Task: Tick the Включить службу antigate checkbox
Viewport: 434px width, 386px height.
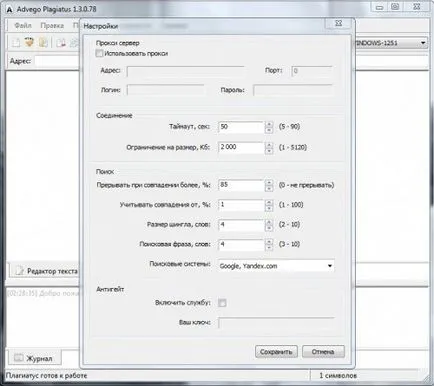Action: click(x=222, y=303)
